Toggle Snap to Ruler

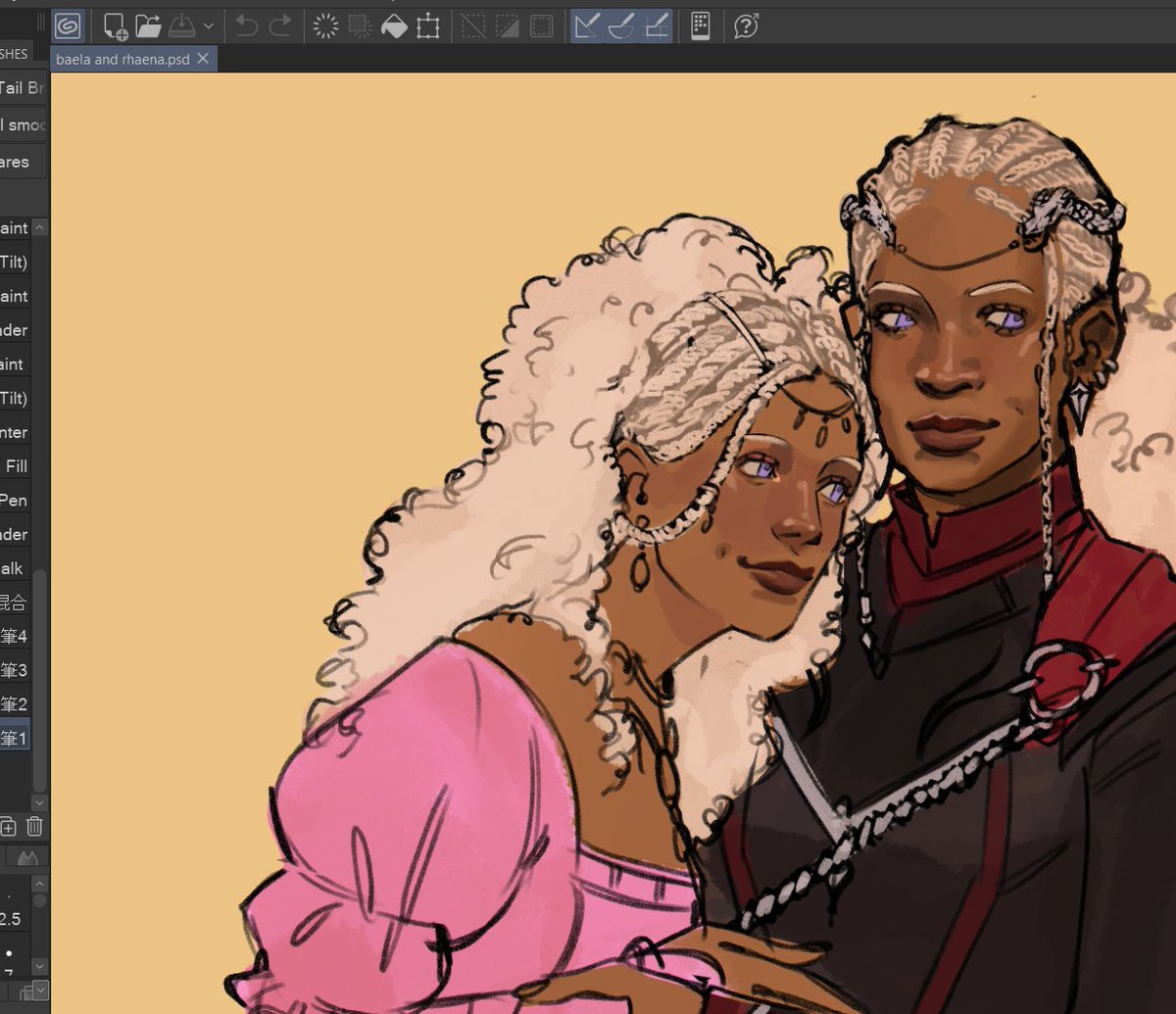click(x=587, y=26)
